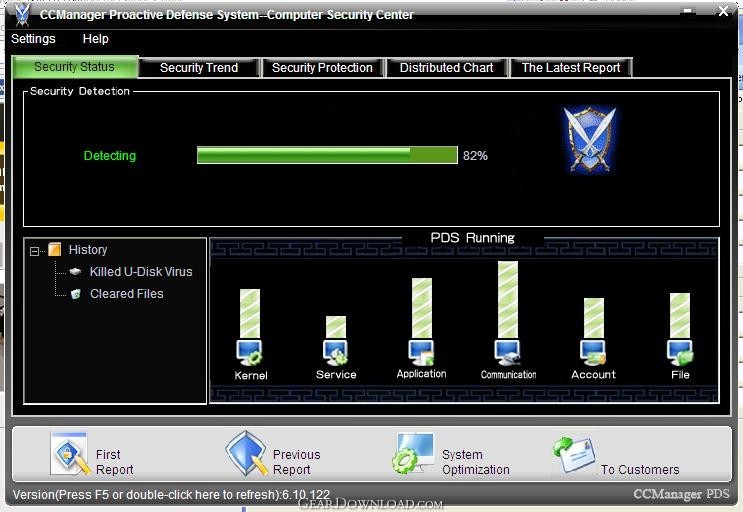The image size is (743, 512).
Task: Click the crossed-swords shield emblem
Action: (x=589, y=139)
